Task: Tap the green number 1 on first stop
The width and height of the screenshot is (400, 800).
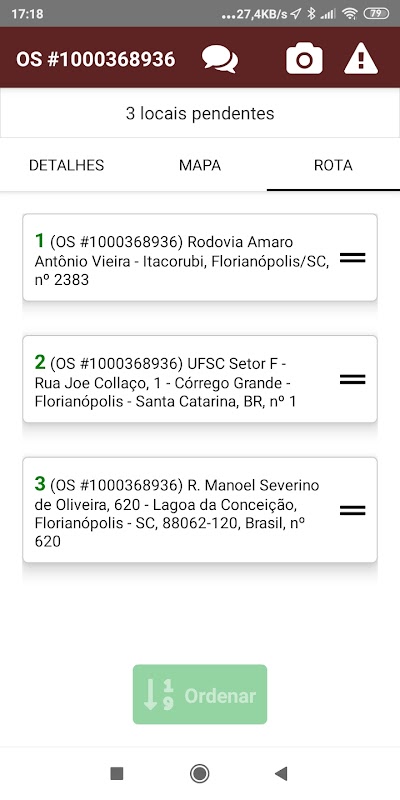Action: click(x=39, y=240)
